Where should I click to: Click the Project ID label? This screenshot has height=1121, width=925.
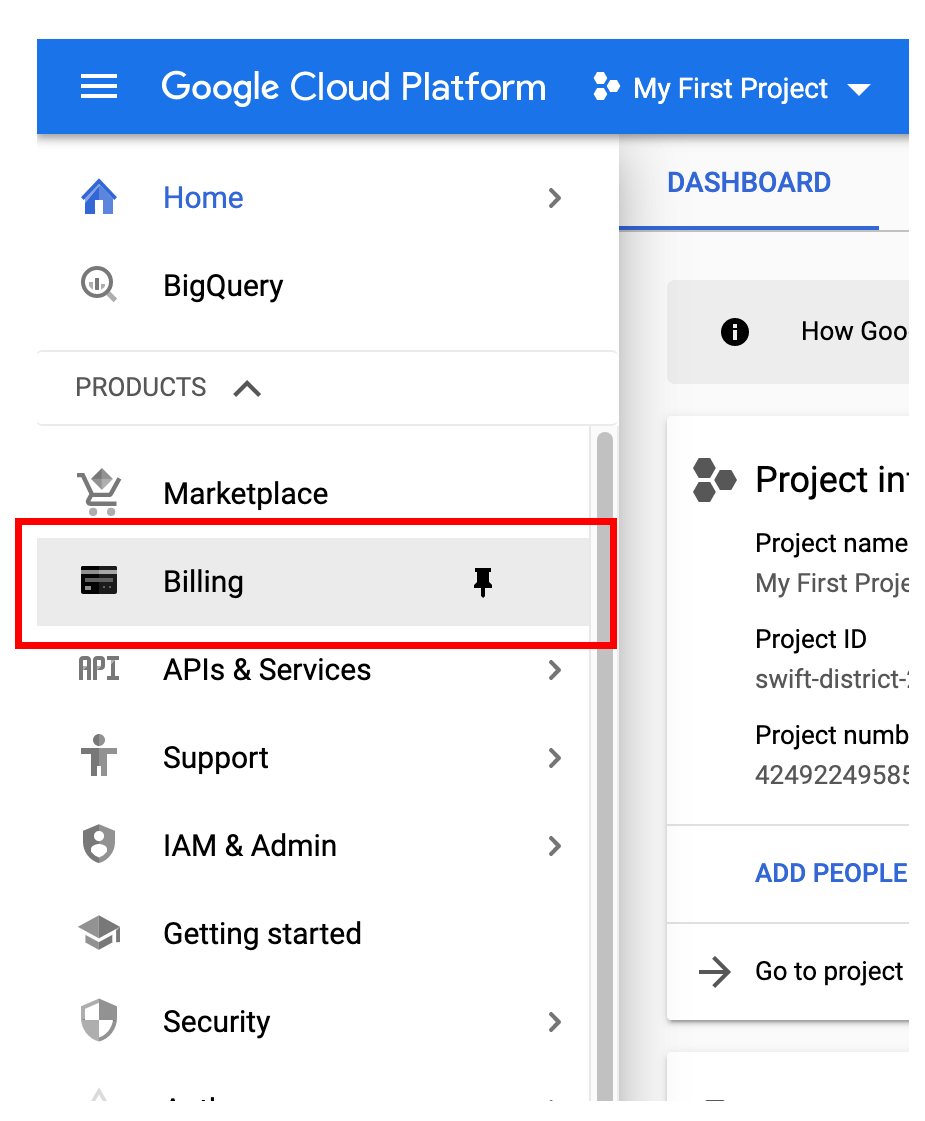coord(811,639)
